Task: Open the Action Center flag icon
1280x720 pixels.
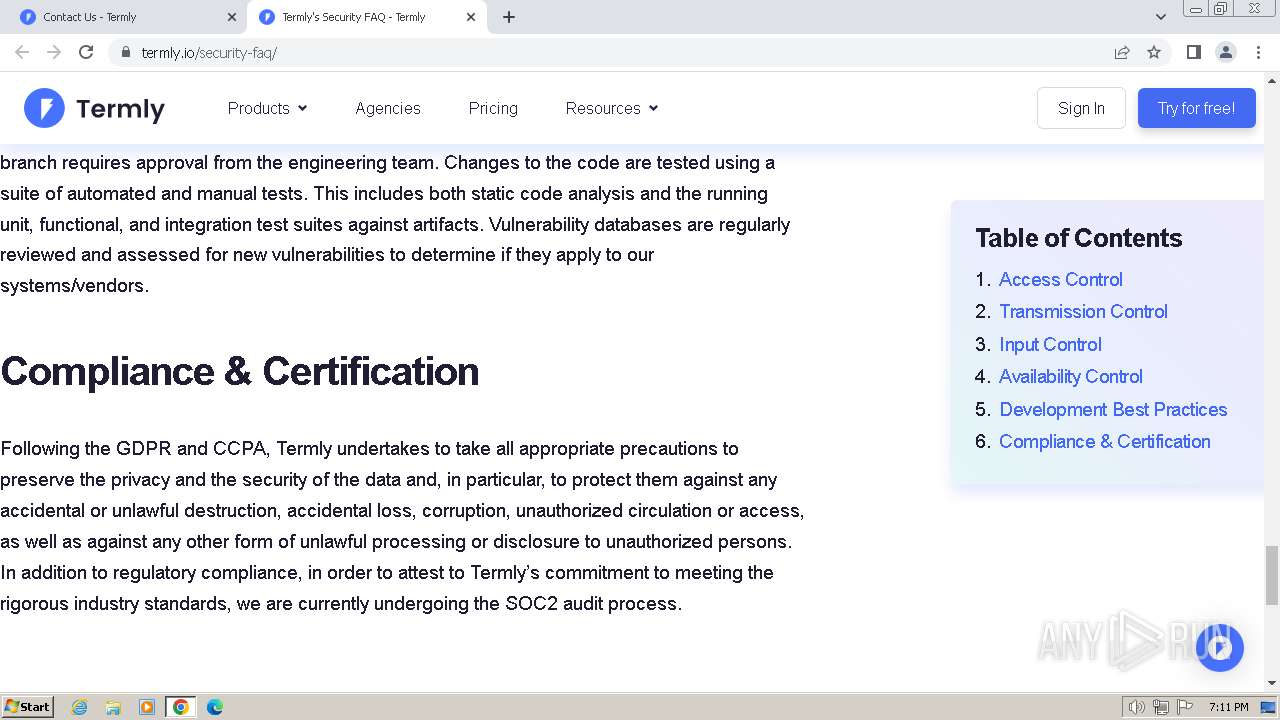Action: pyautogui.click(x=1185, y=707)
